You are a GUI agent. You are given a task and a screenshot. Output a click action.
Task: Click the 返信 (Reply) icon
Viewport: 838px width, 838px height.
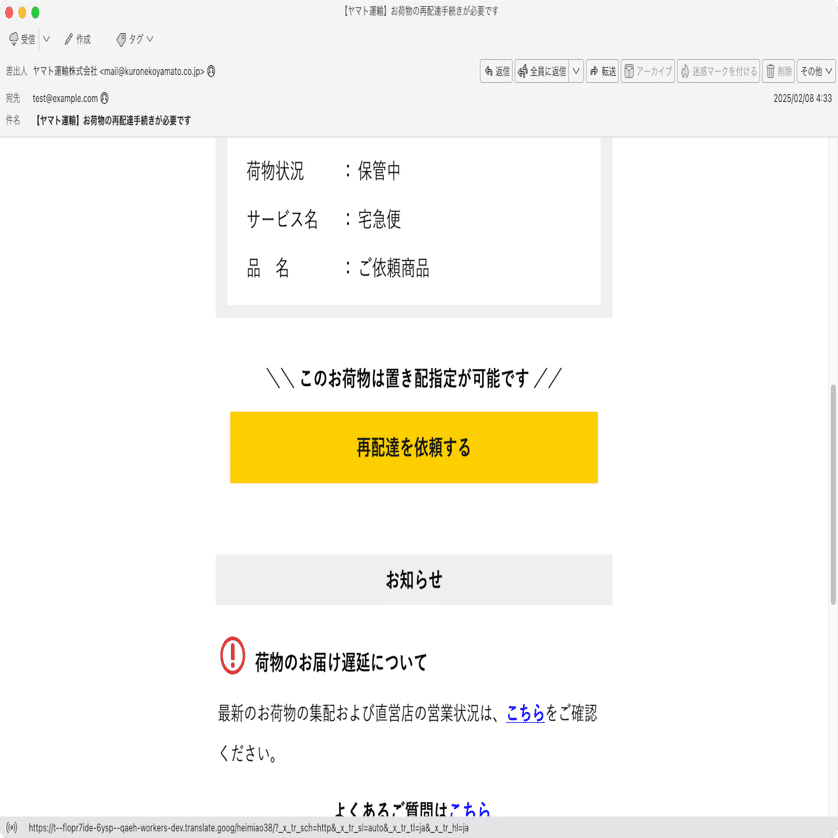point(495,70)
